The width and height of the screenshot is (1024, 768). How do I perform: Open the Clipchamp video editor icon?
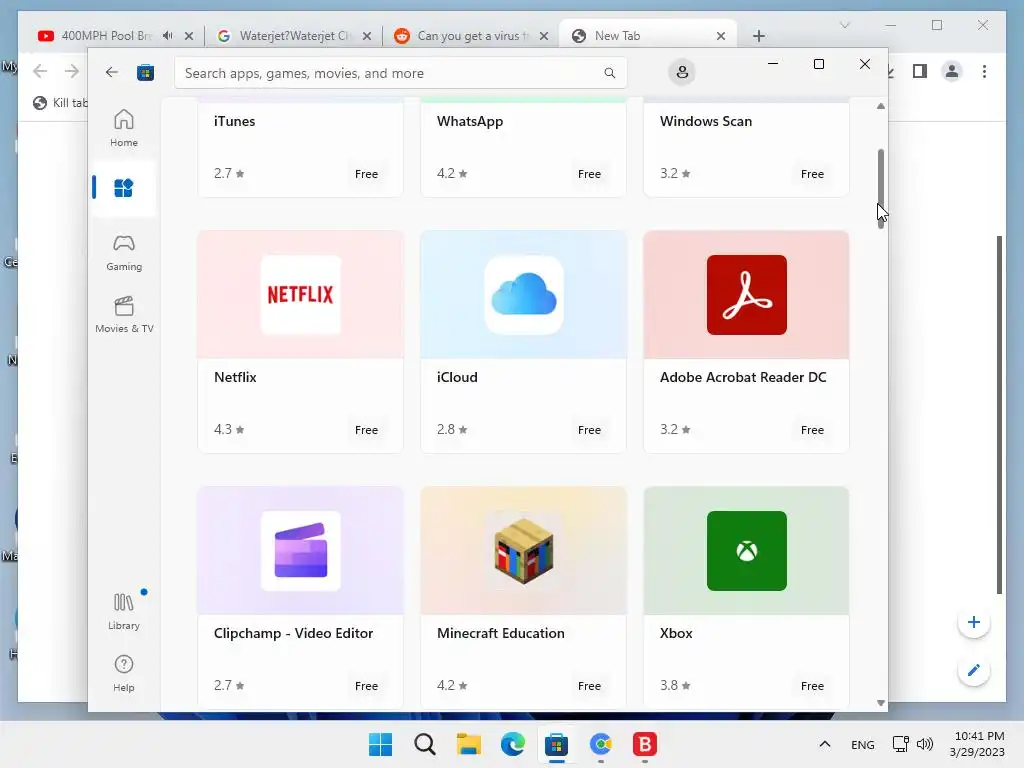(x=300, y=551)
